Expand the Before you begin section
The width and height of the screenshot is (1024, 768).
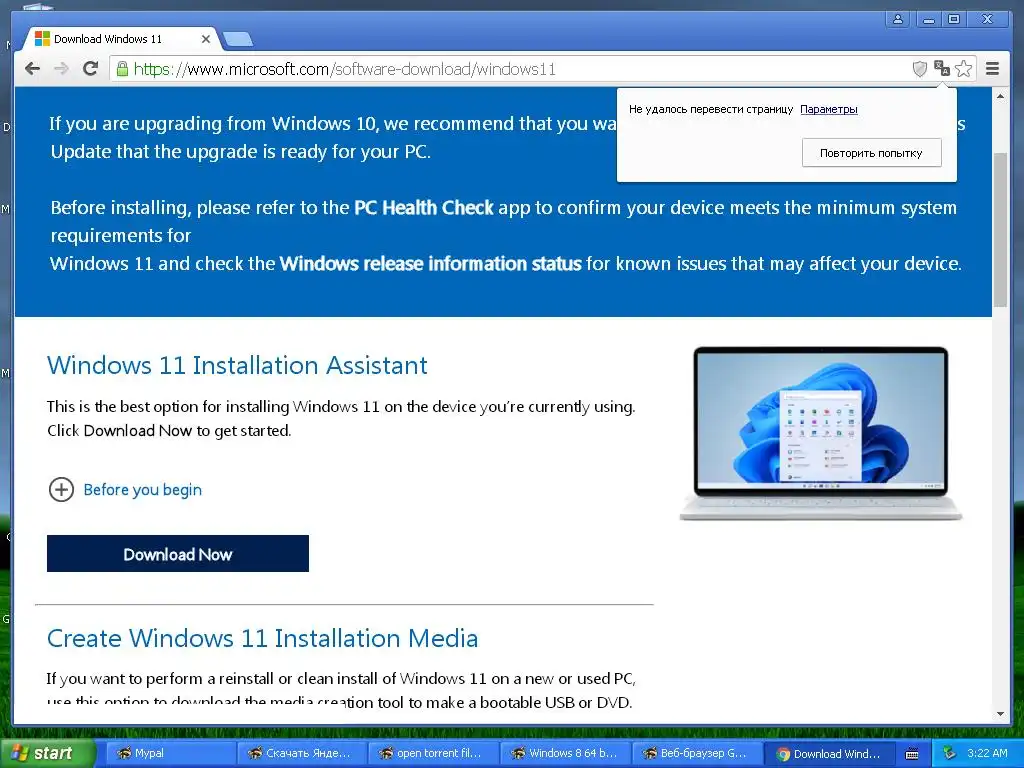(x=125, y=489)
